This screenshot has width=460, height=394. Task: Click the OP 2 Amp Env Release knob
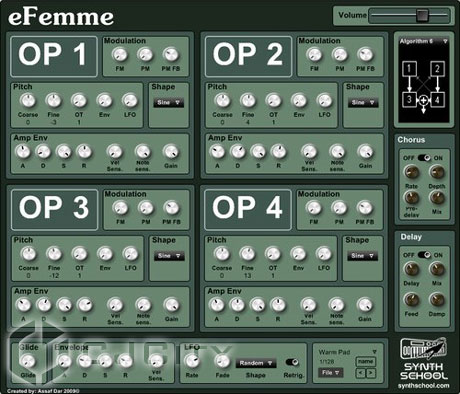[x=278, y=152]
